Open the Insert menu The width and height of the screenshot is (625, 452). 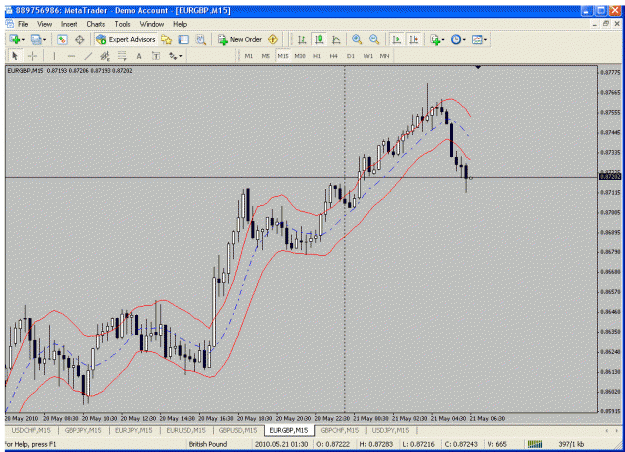coord(69,24)
